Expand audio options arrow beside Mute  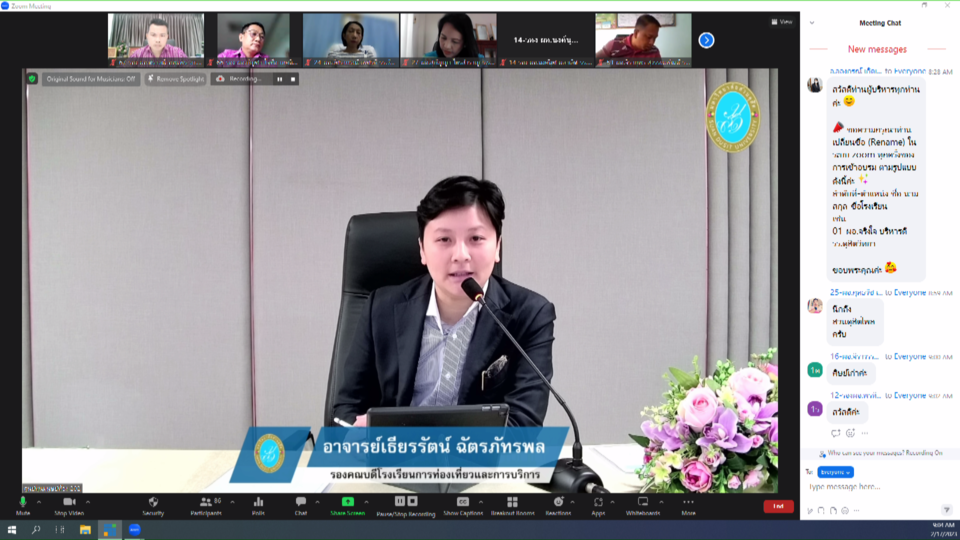click(39, 502)
